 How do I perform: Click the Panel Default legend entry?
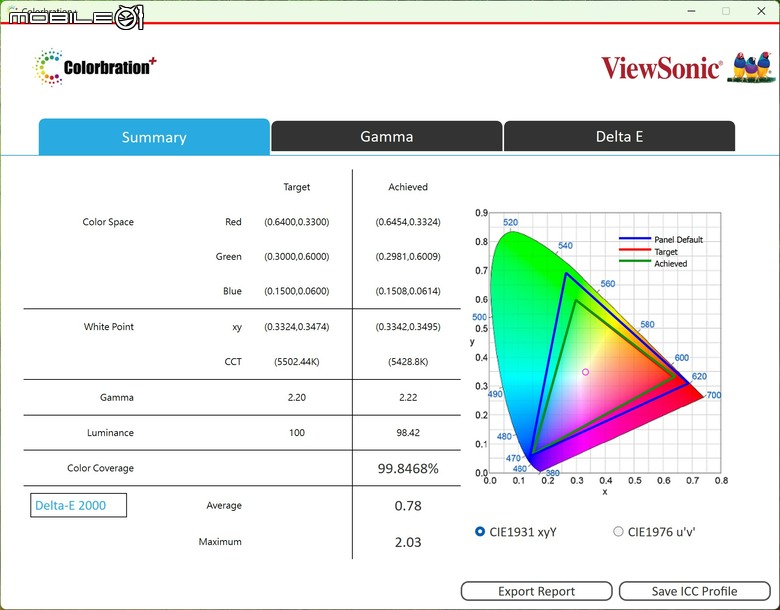pyautogui.click(x=661, y=239)
